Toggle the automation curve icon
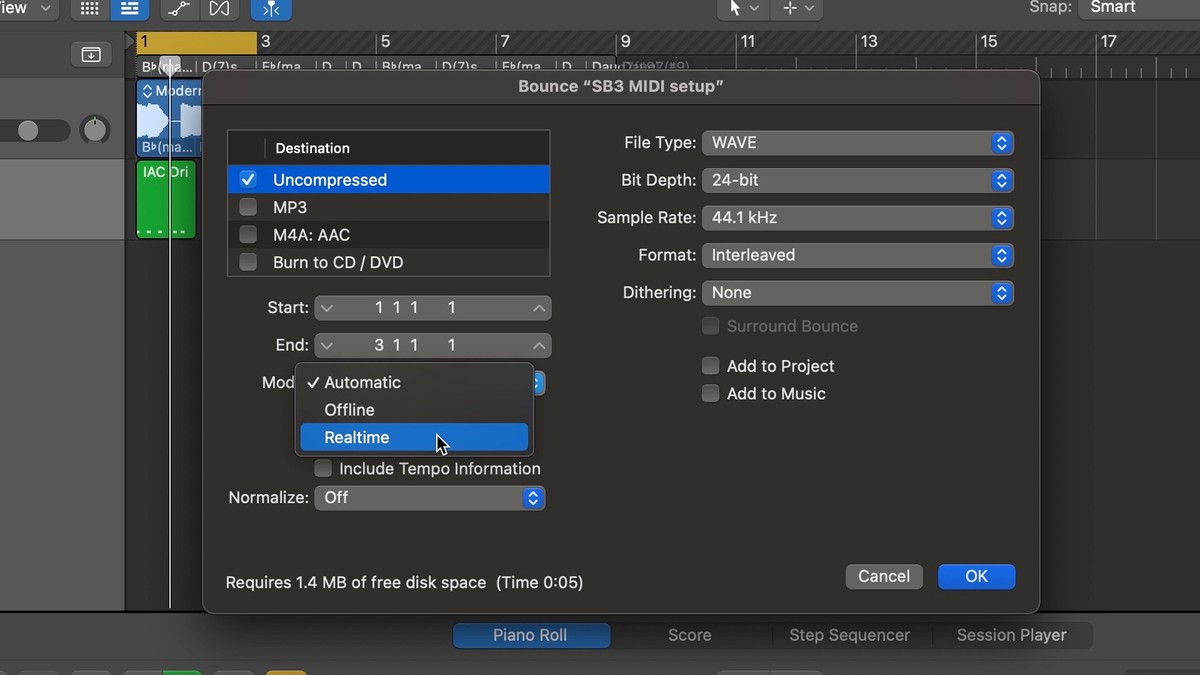The height and width of the screenshot is (675, 1200). click(179, 9)
